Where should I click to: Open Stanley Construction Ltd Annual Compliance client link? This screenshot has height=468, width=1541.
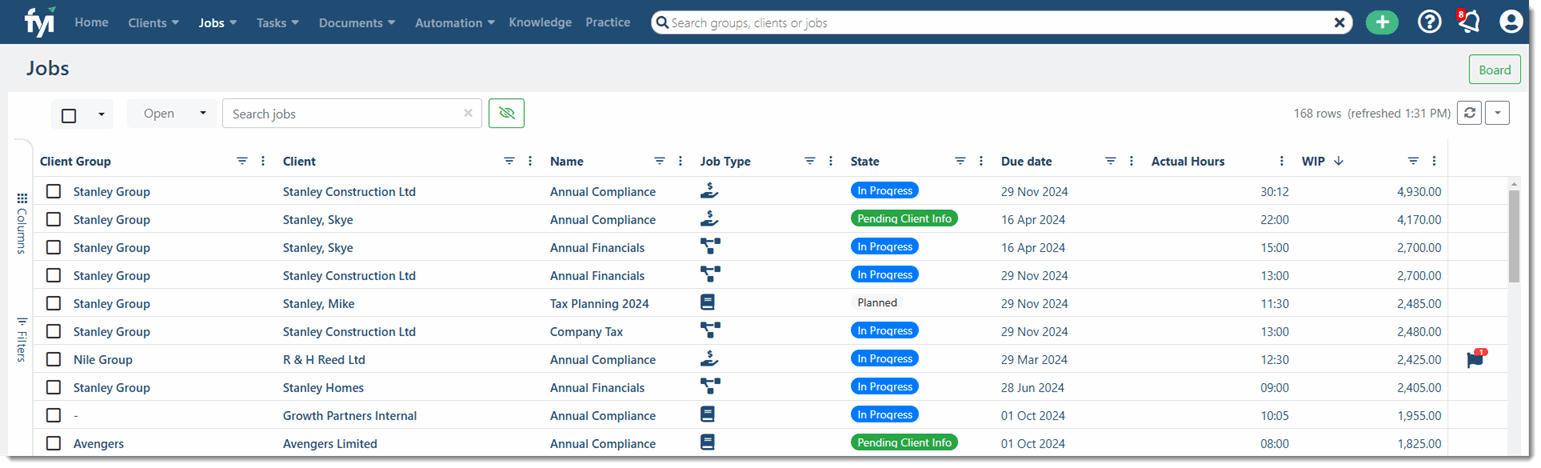coord(349,191)
